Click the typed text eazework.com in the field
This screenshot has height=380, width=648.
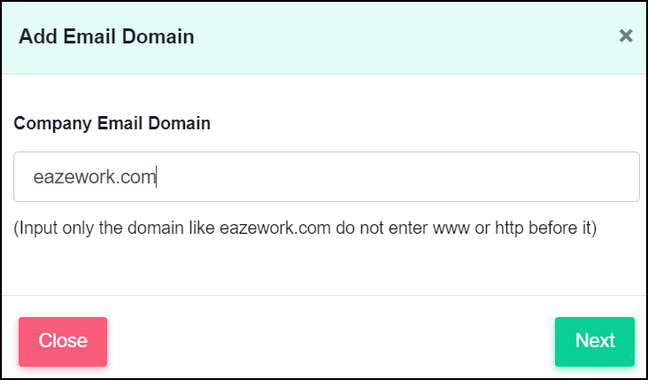[x=94, y=177]
